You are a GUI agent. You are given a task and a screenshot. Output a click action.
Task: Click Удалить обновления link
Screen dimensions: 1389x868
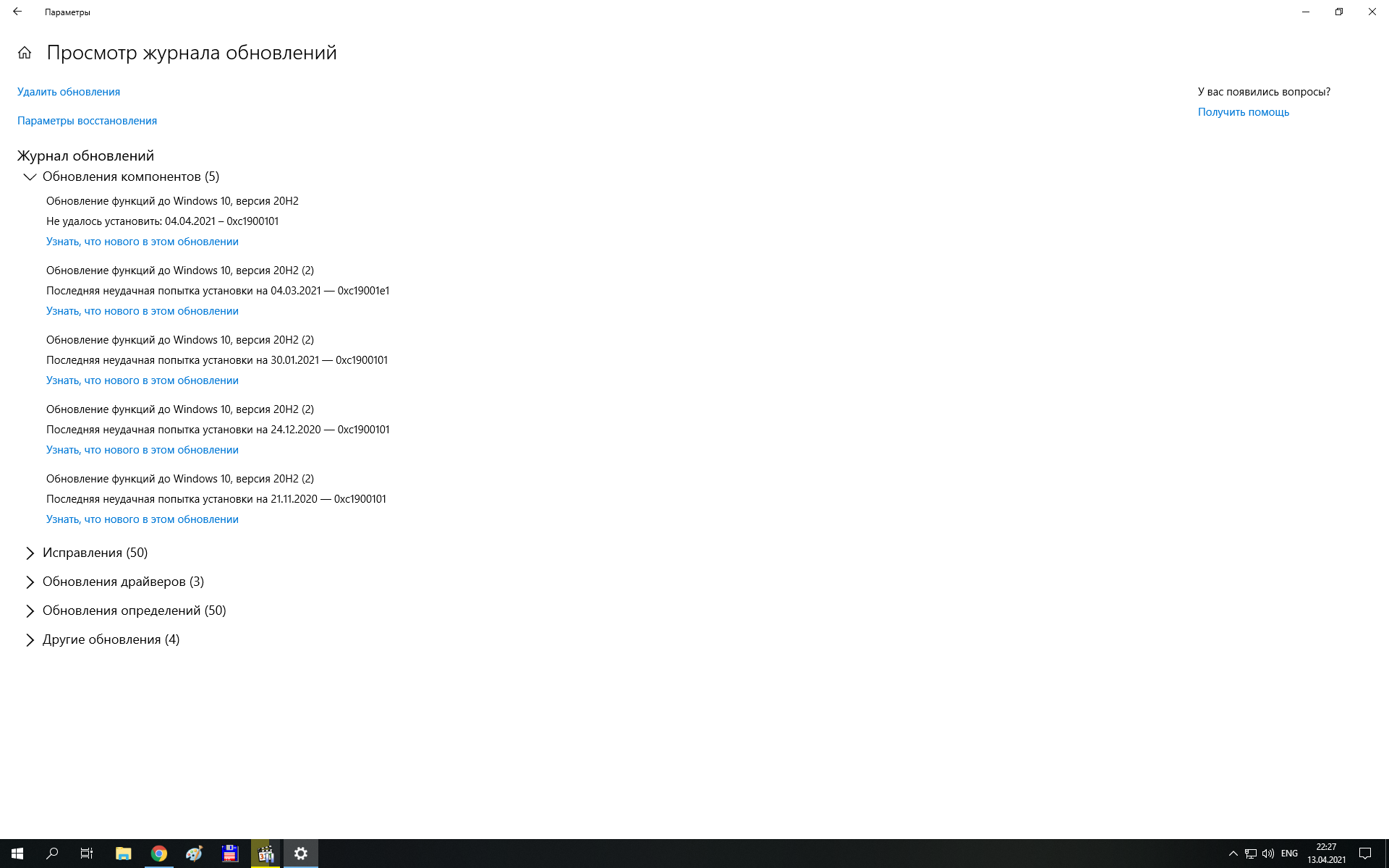[x=68, y=91]
